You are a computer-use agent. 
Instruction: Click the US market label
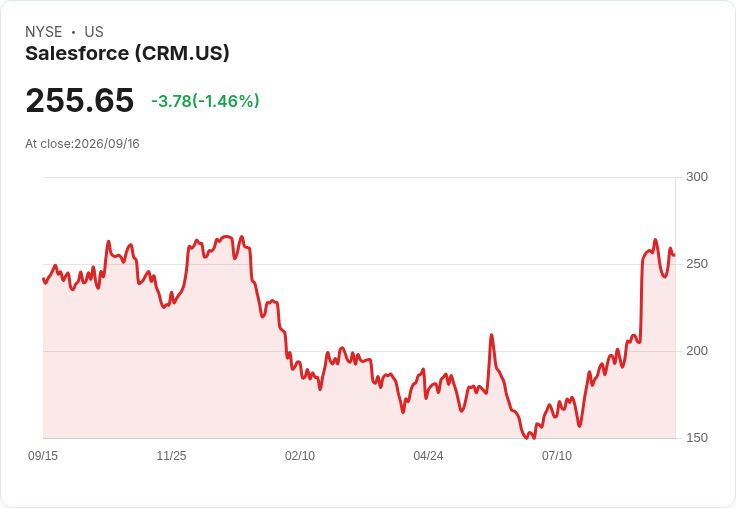tap(94, 32)
